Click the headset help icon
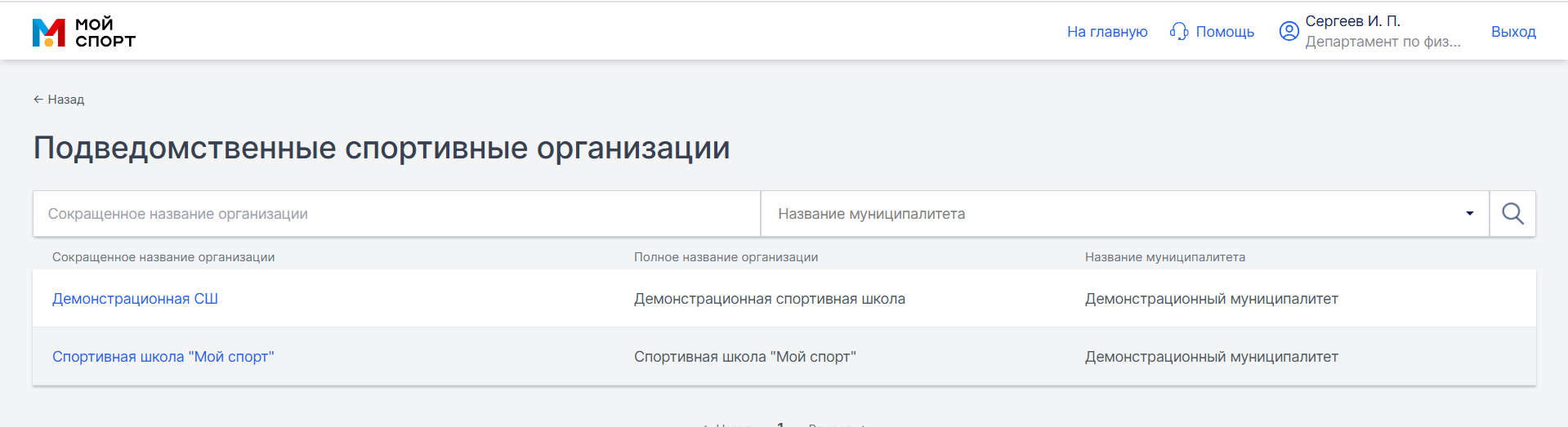The image size is (1568, 427). point(1178,32)
